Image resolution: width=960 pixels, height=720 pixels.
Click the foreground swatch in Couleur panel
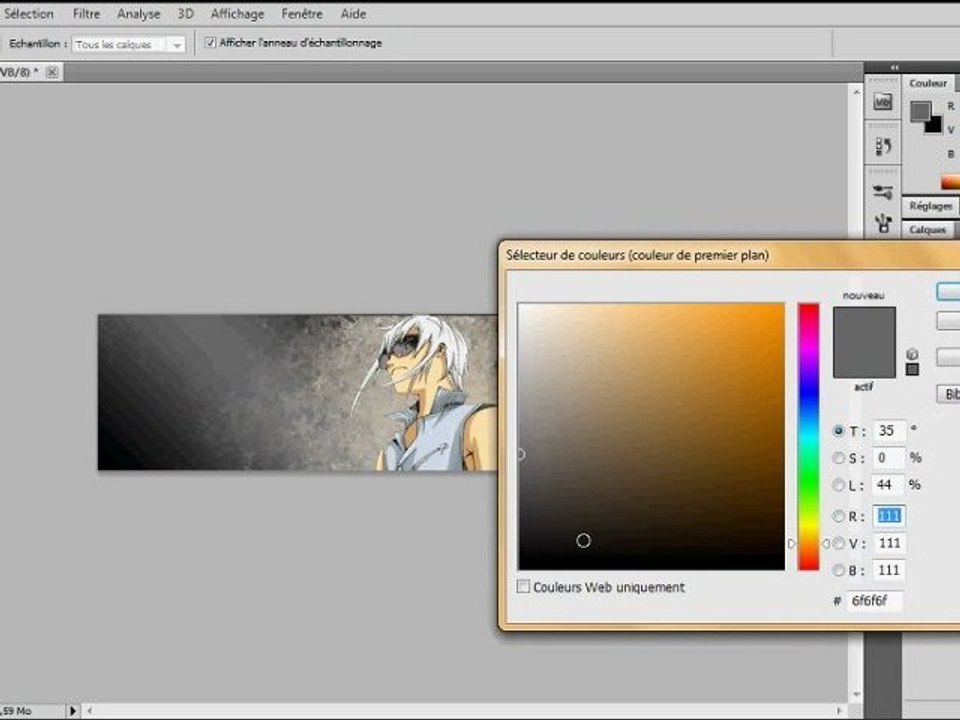(x=920, y=111)
